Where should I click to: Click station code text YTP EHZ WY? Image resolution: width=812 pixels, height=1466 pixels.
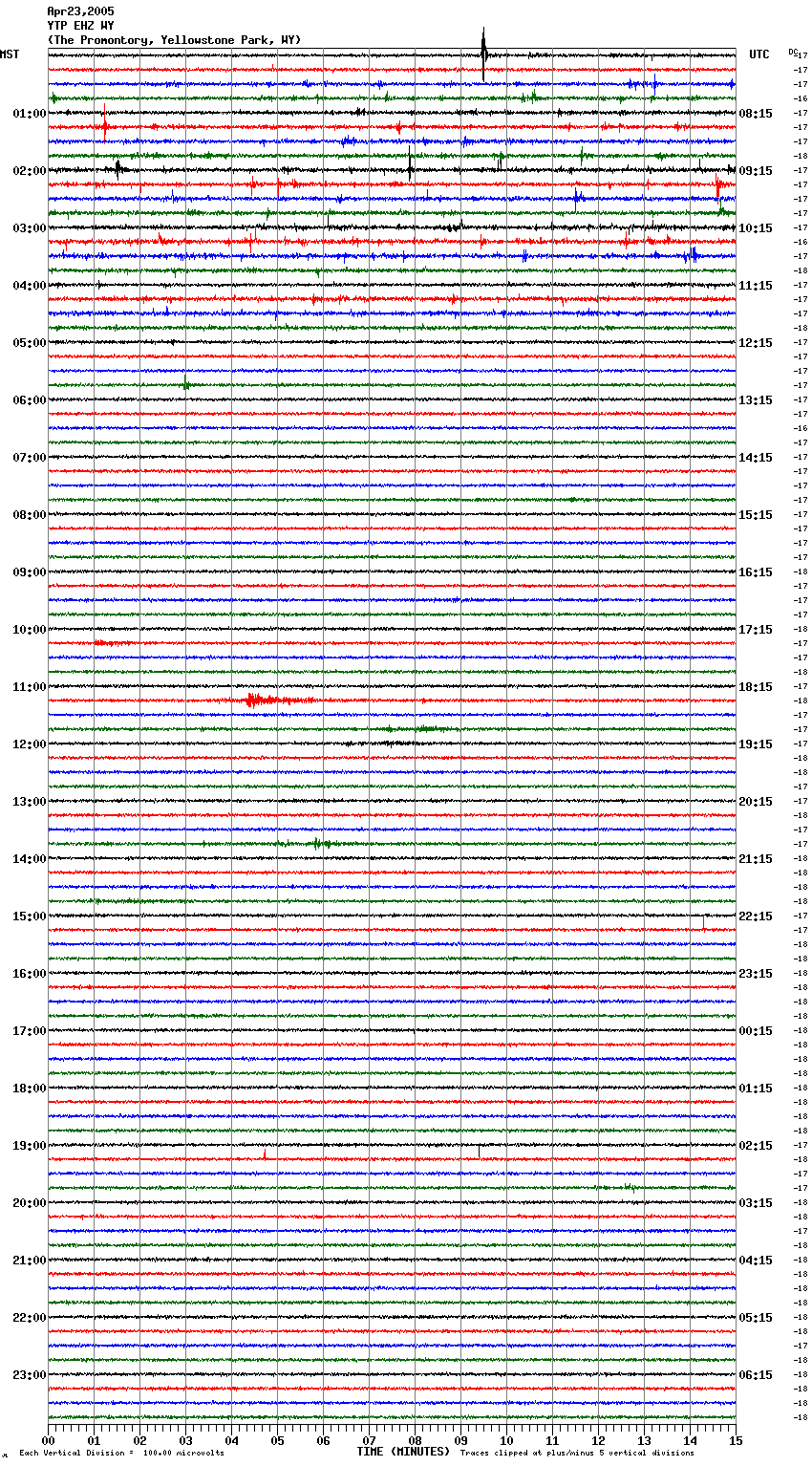(80, 26)
